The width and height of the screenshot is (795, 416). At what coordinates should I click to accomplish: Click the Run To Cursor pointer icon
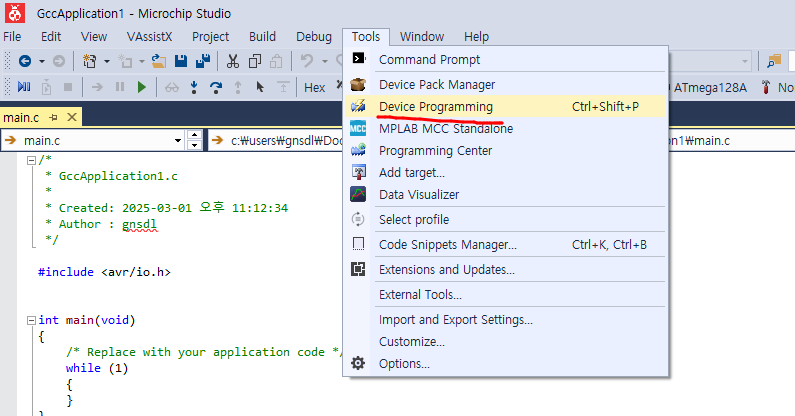(260, 87)
